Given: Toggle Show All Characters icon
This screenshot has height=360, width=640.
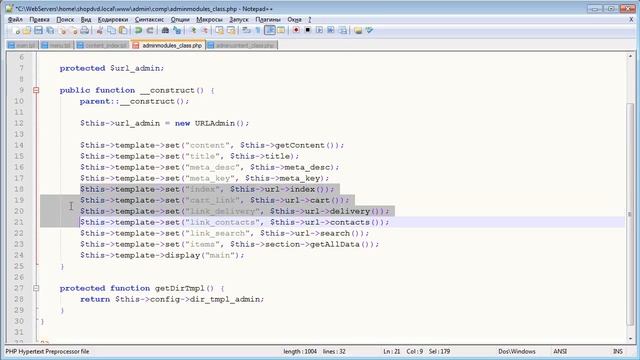Looking at the screenshot, I should tap(258, 31).
